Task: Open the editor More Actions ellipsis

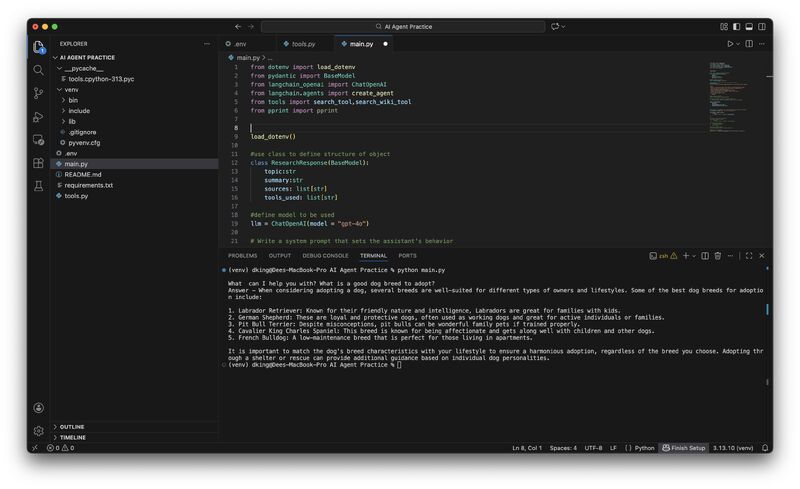Action: point(762,44)
